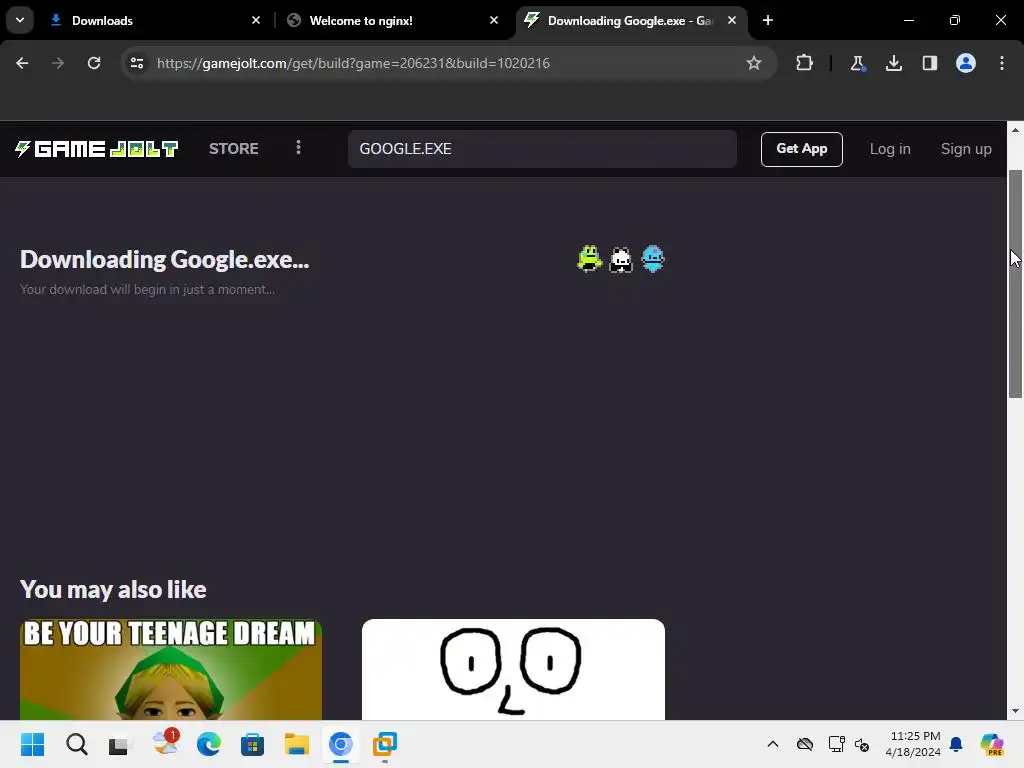Open the Windows Start menu
The width and height of the screenshot is (1024, 768).
(x=33, y=744)
